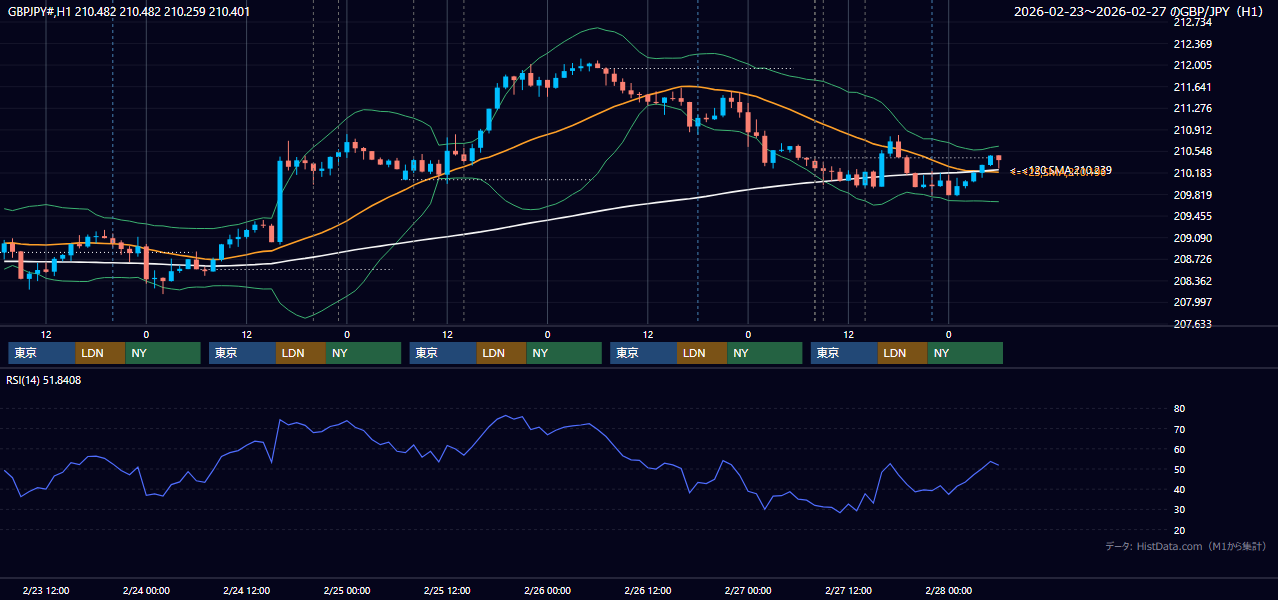The width and height of the screenshot is (1278, 600).
Task: Click the 207.997 price axis label
Action: click(x=1192, y=302)
